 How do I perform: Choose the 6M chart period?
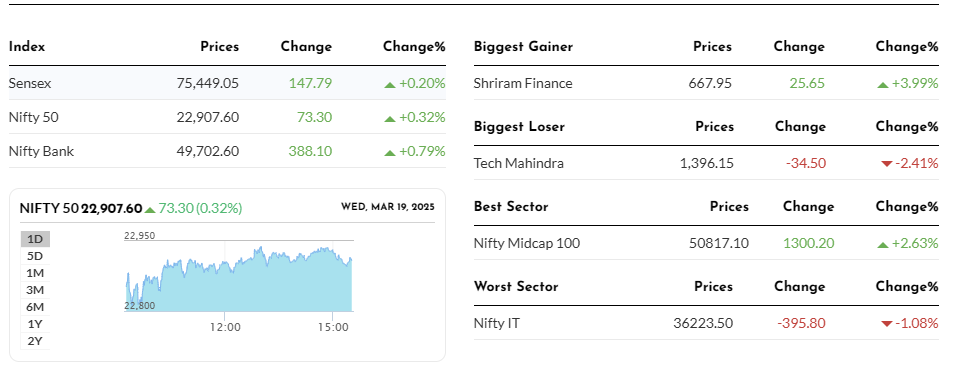click(x=35, y=307)
